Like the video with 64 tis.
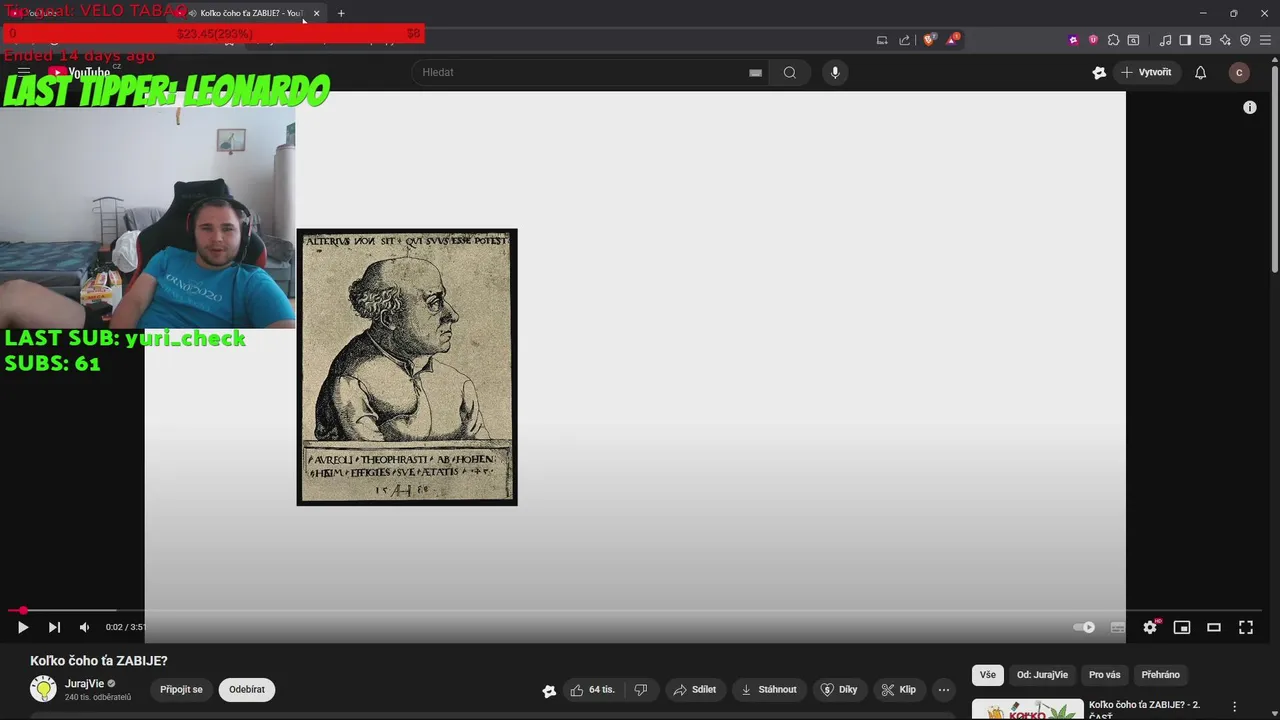1280x720 pixels. [x=592, y=689]
